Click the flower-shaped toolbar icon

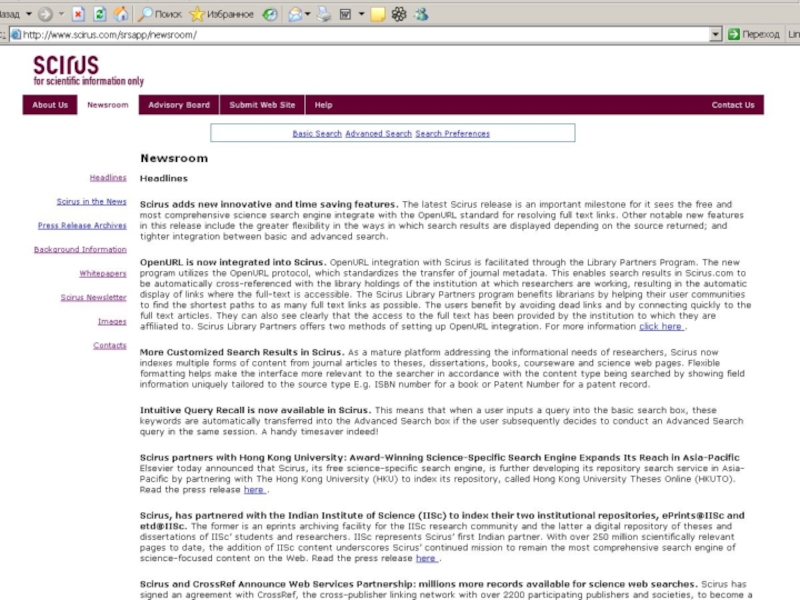pos(399,14)
